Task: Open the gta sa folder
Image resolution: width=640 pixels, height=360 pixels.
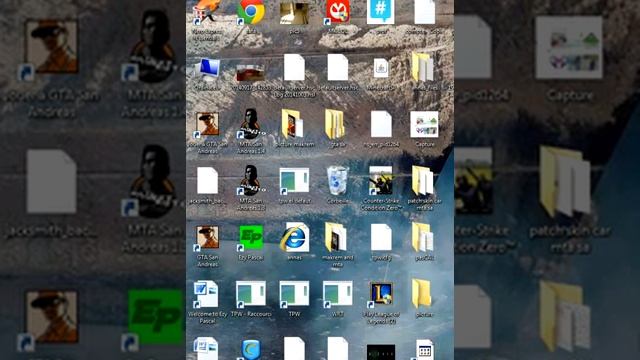Action: pyautogui.click(x=335, y=124)
